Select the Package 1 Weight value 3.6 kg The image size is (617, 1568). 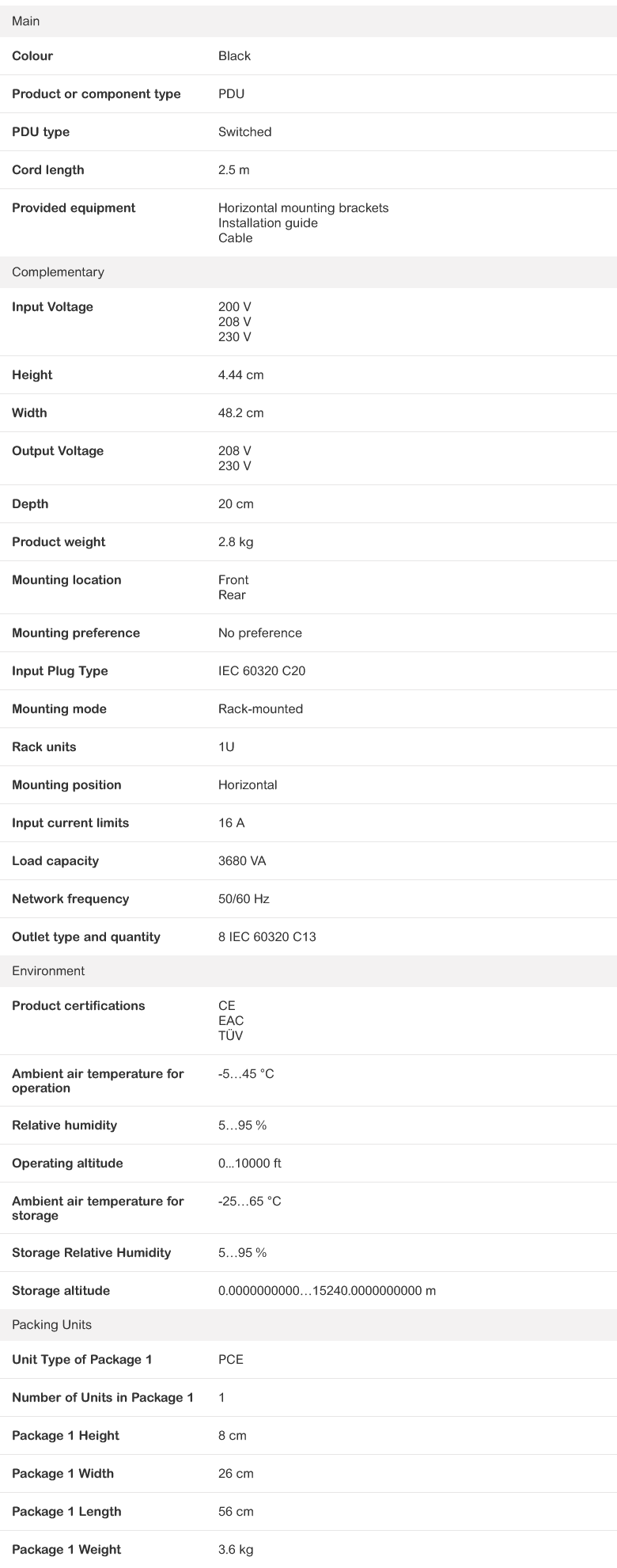[x=236, y=1550]
